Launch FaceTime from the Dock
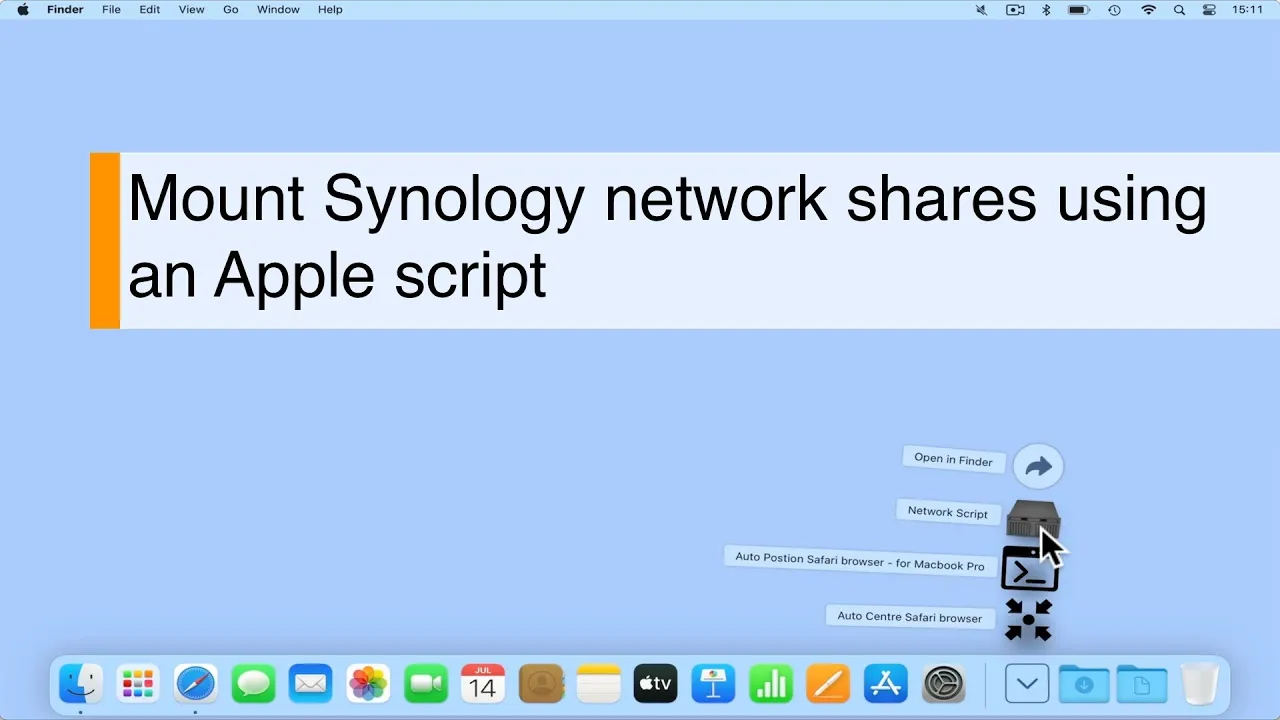Screen dimensions: 1280x720 426,684
